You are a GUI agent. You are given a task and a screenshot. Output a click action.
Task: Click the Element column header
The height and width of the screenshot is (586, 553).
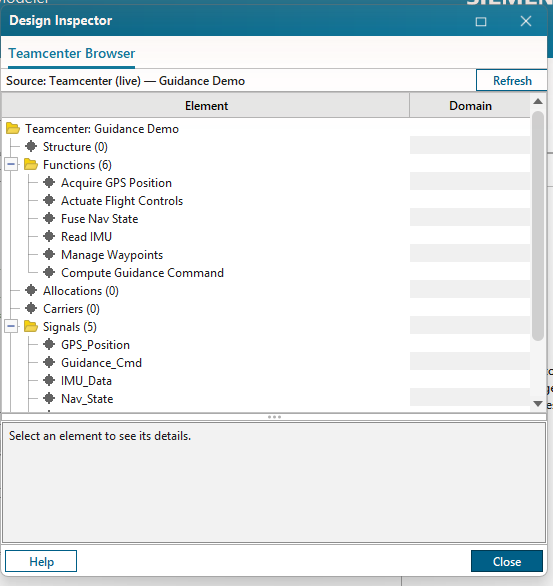coord(206,106)
